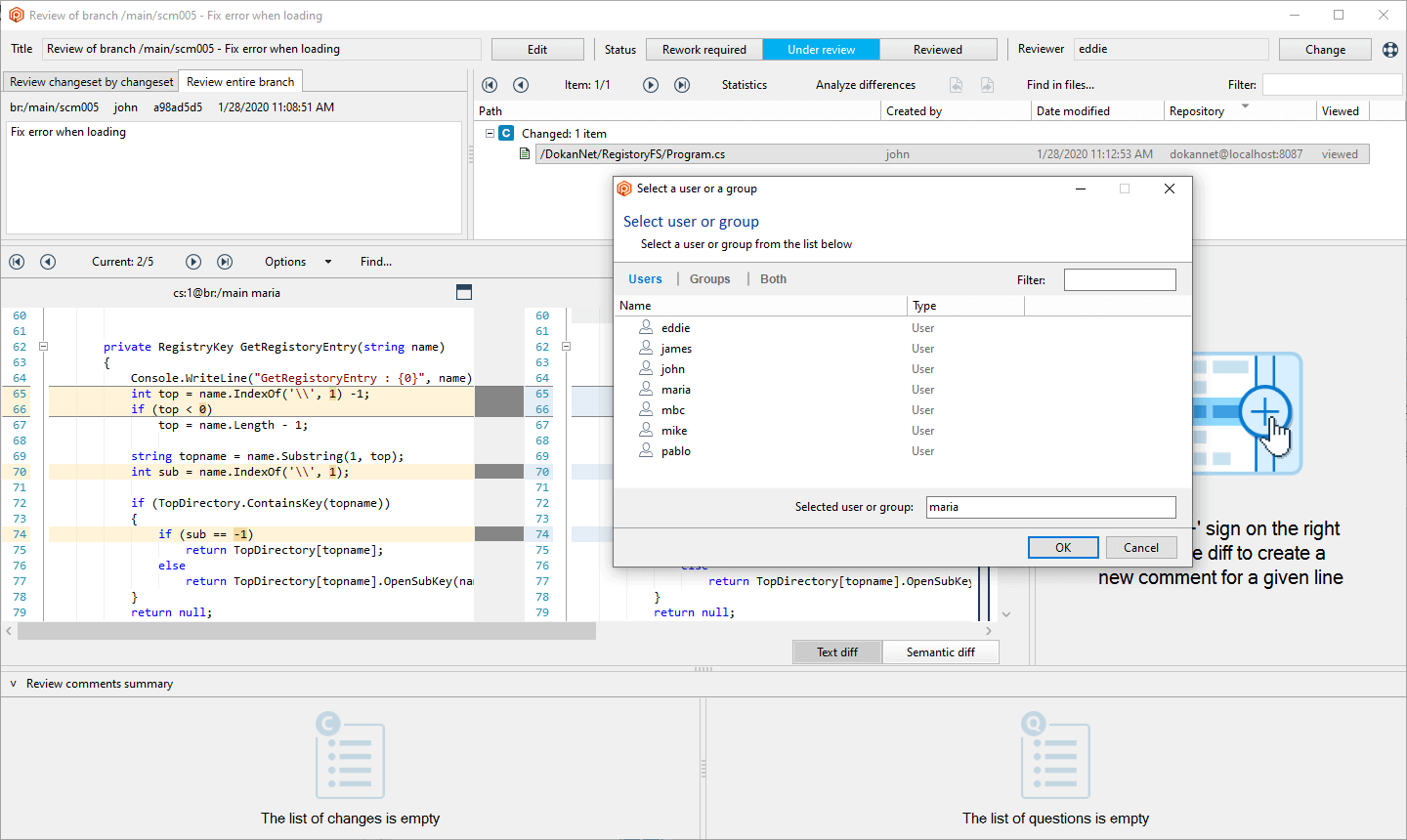The image size is (1407, 840).
Task: Jump to first difference in diff toolbar
Action: tap(17, 262)
